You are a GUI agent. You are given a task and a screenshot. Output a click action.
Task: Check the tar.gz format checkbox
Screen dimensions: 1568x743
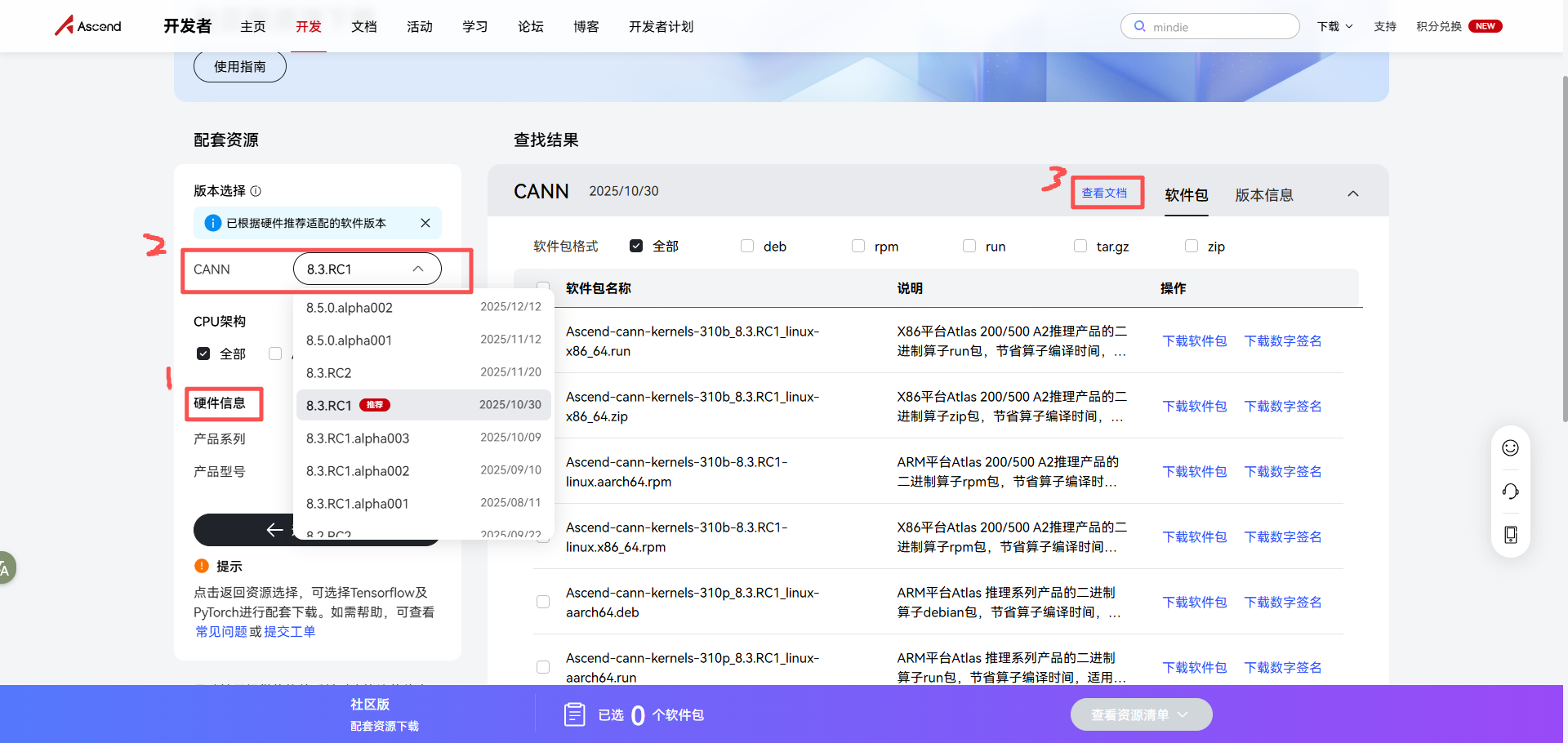pyautogui.click(x=1080, y=245)
